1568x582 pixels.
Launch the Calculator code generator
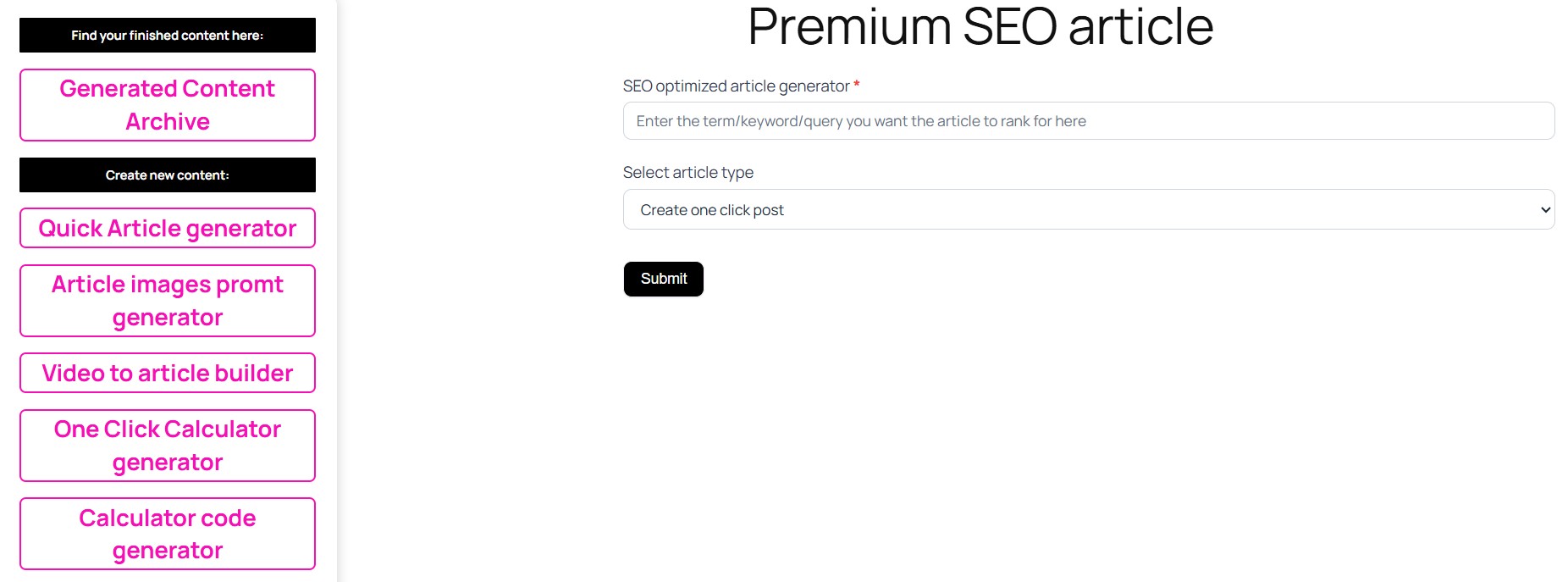[167, 534]
